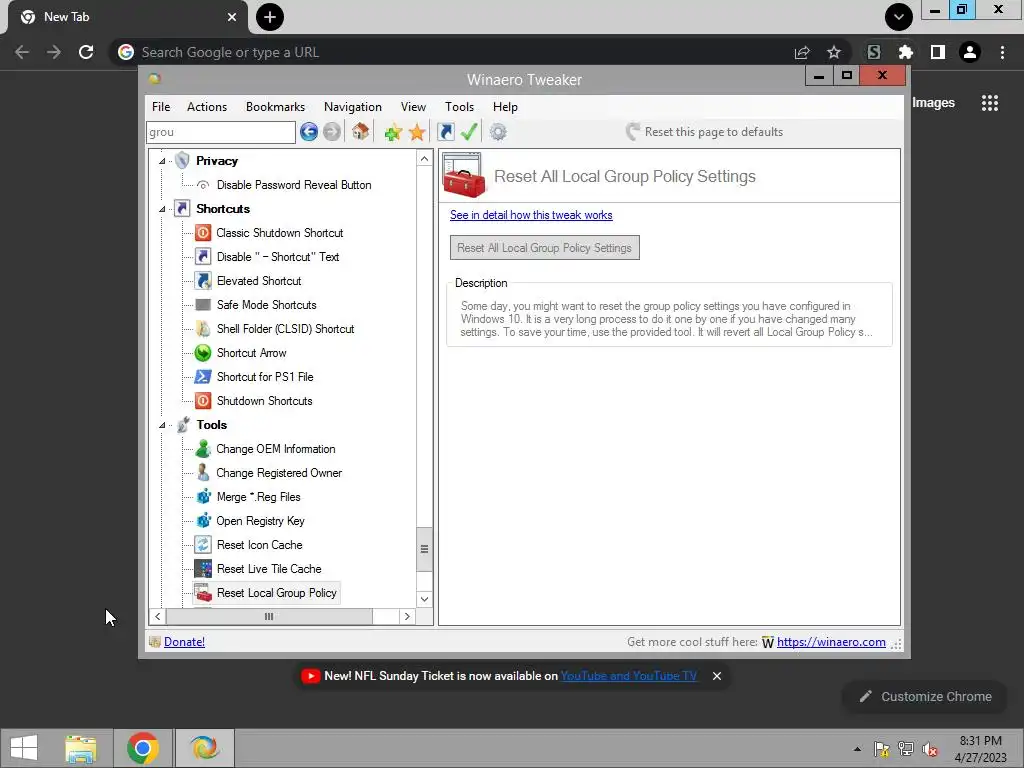The width and height of the screenshot is (1024, 768).
Task: Open 'See in detail how this tweak works' link
Action: (531, 215)
